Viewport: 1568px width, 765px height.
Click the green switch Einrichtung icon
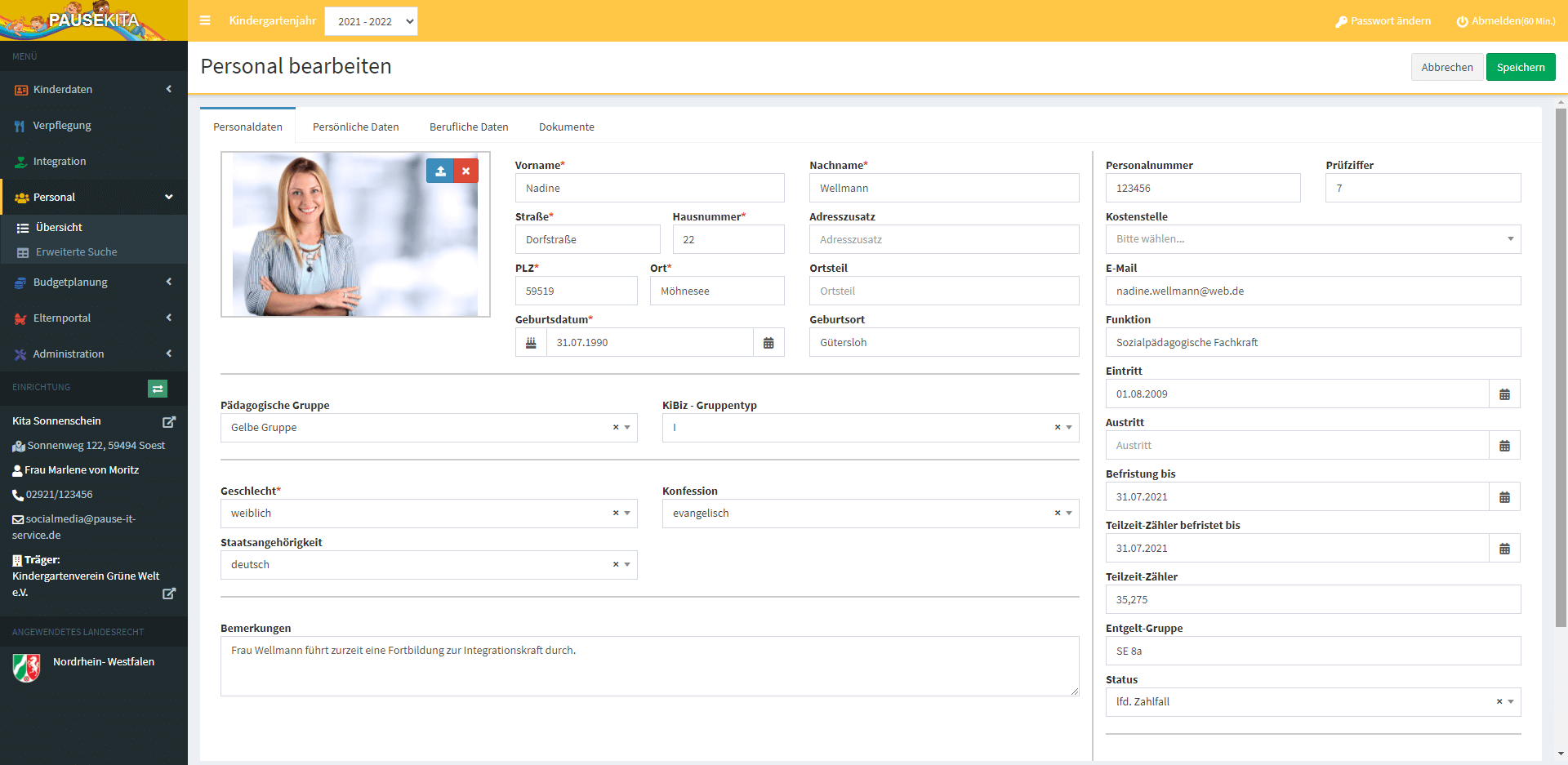(x=158, y=389)
